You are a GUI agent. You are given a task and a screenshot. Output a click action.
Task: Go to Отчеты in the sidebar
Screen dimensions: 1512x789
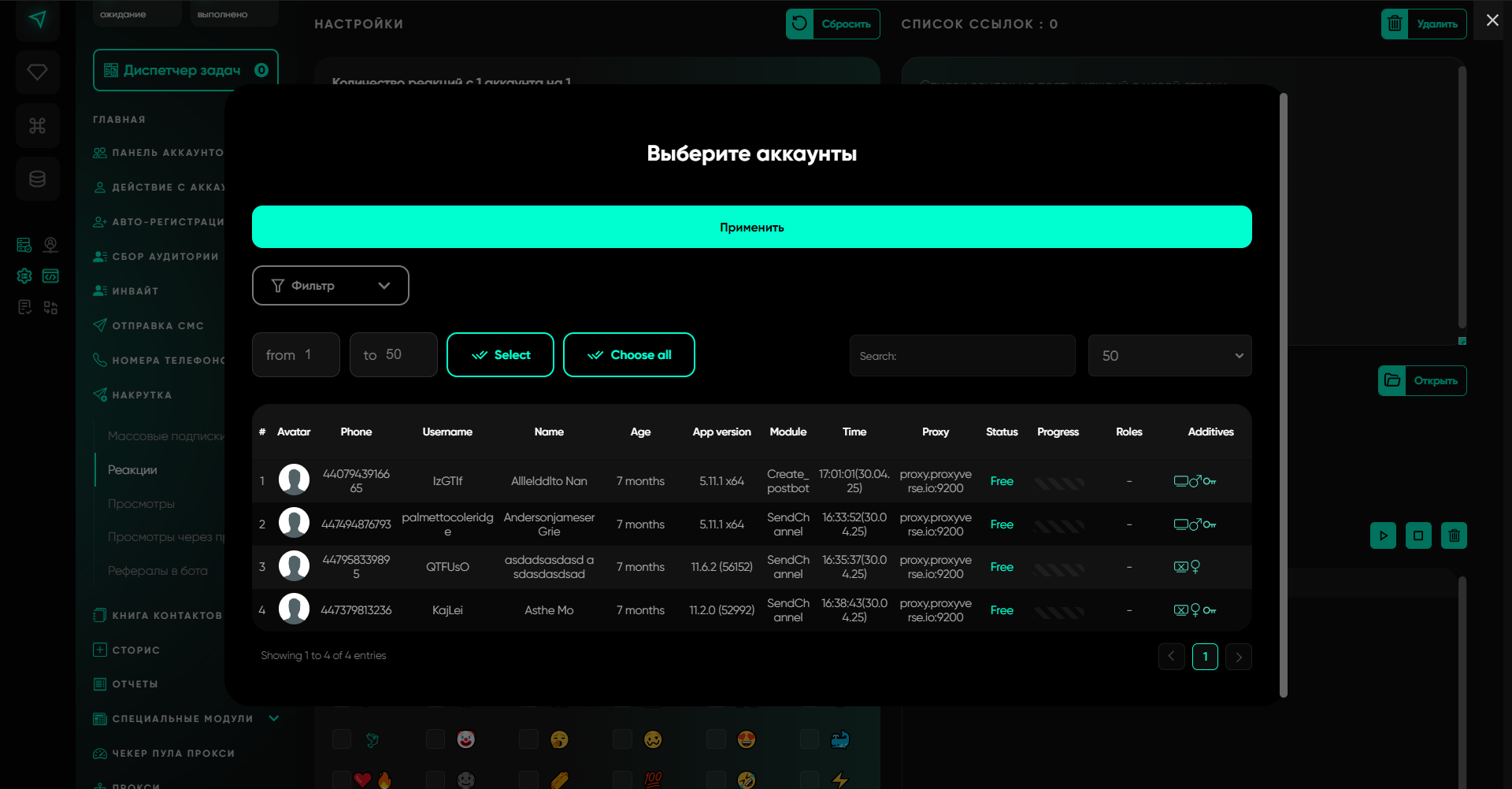(x=135, y=684)
